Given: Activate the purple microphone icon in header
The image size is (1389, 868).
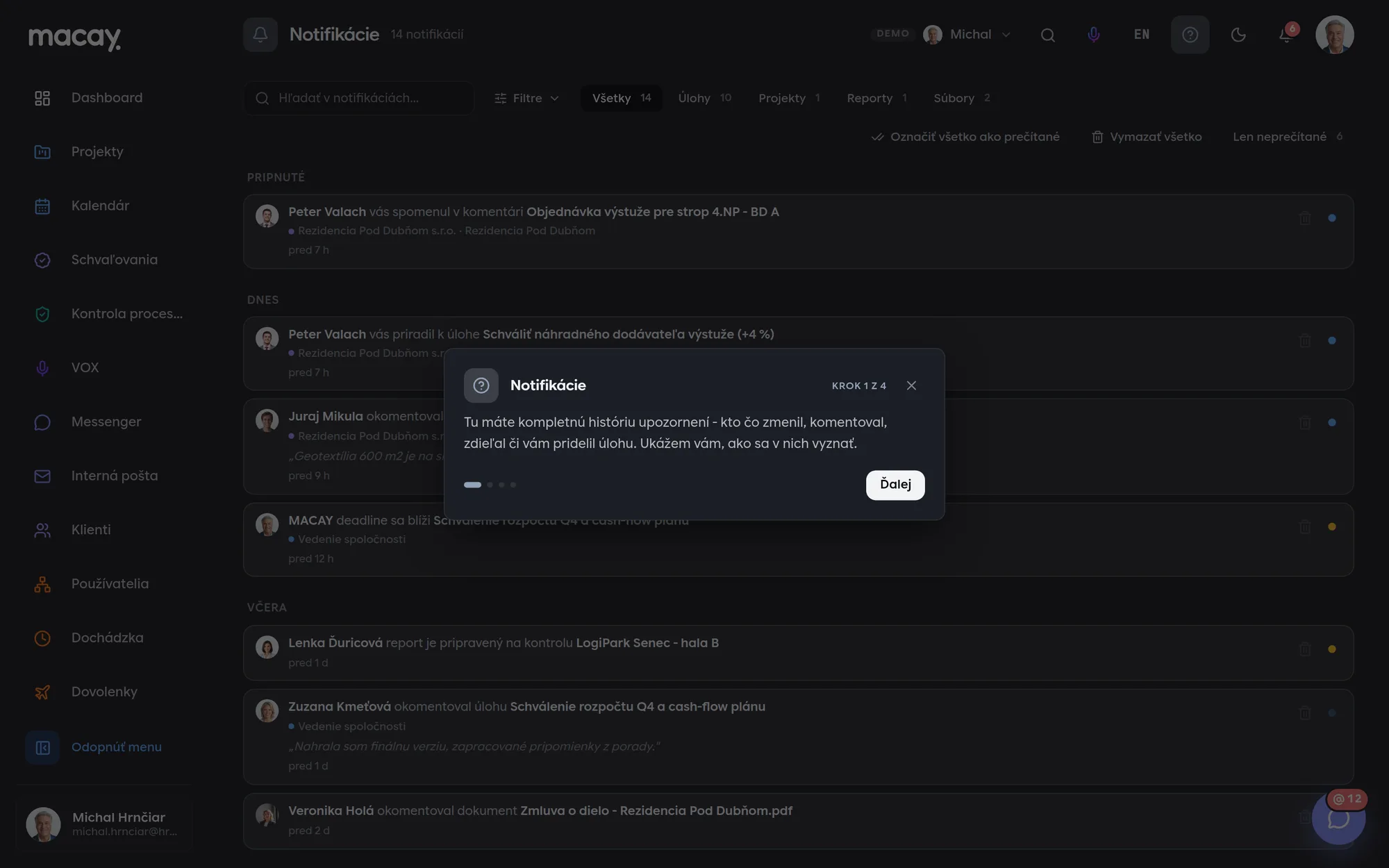Looking at the screenshot, I should pos(1094,35).
